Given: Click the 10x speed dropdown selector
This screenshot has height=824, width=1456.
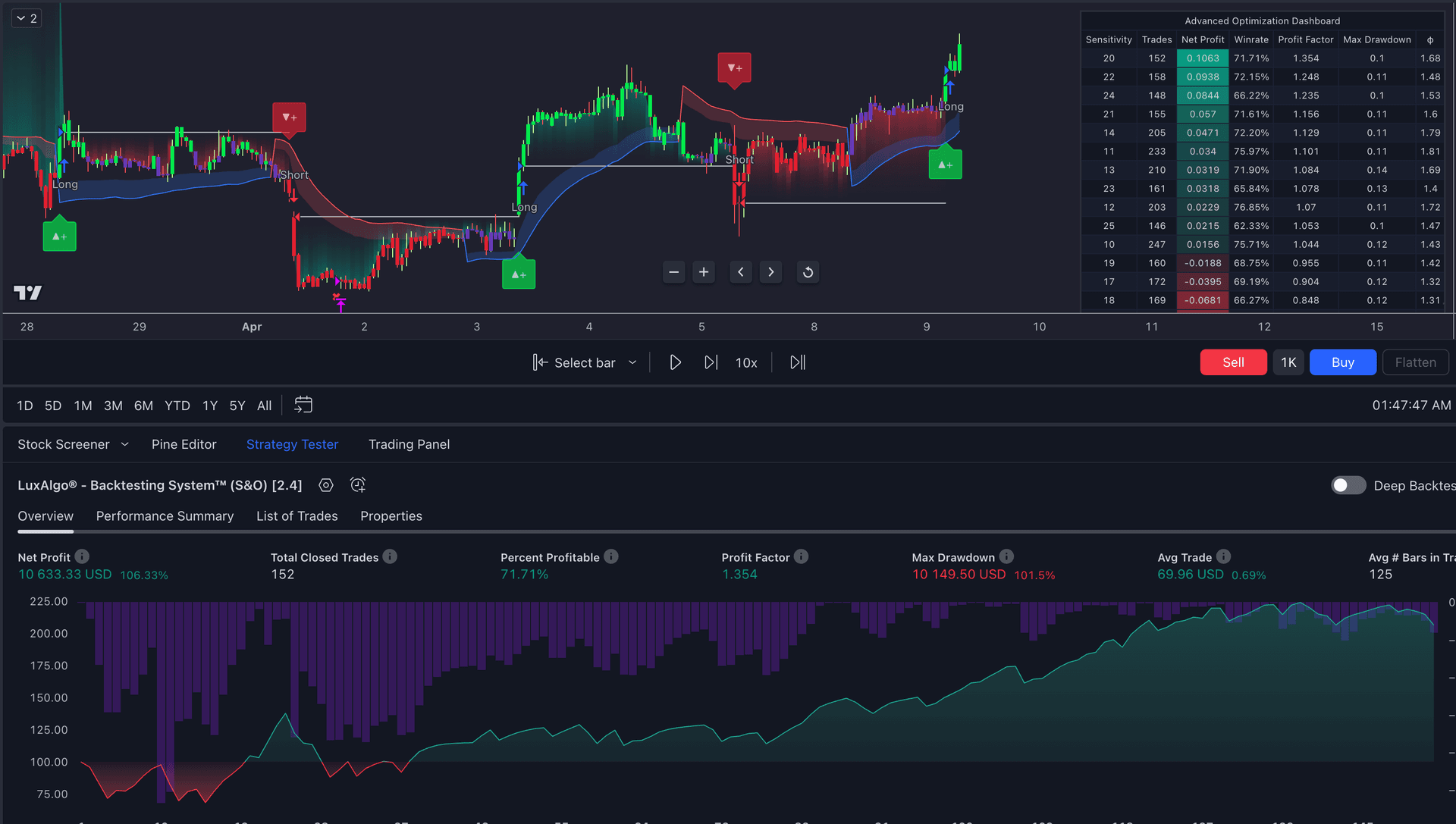Looking at the screenshot, I should coord(747,362).
